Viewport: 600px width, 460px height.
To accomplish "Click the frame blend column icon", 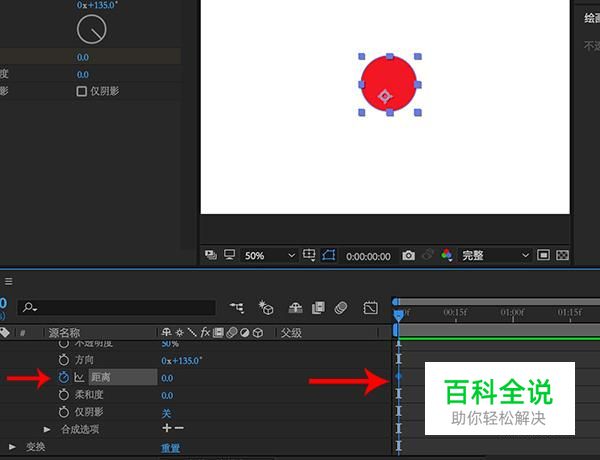I will tap(218, 333).
